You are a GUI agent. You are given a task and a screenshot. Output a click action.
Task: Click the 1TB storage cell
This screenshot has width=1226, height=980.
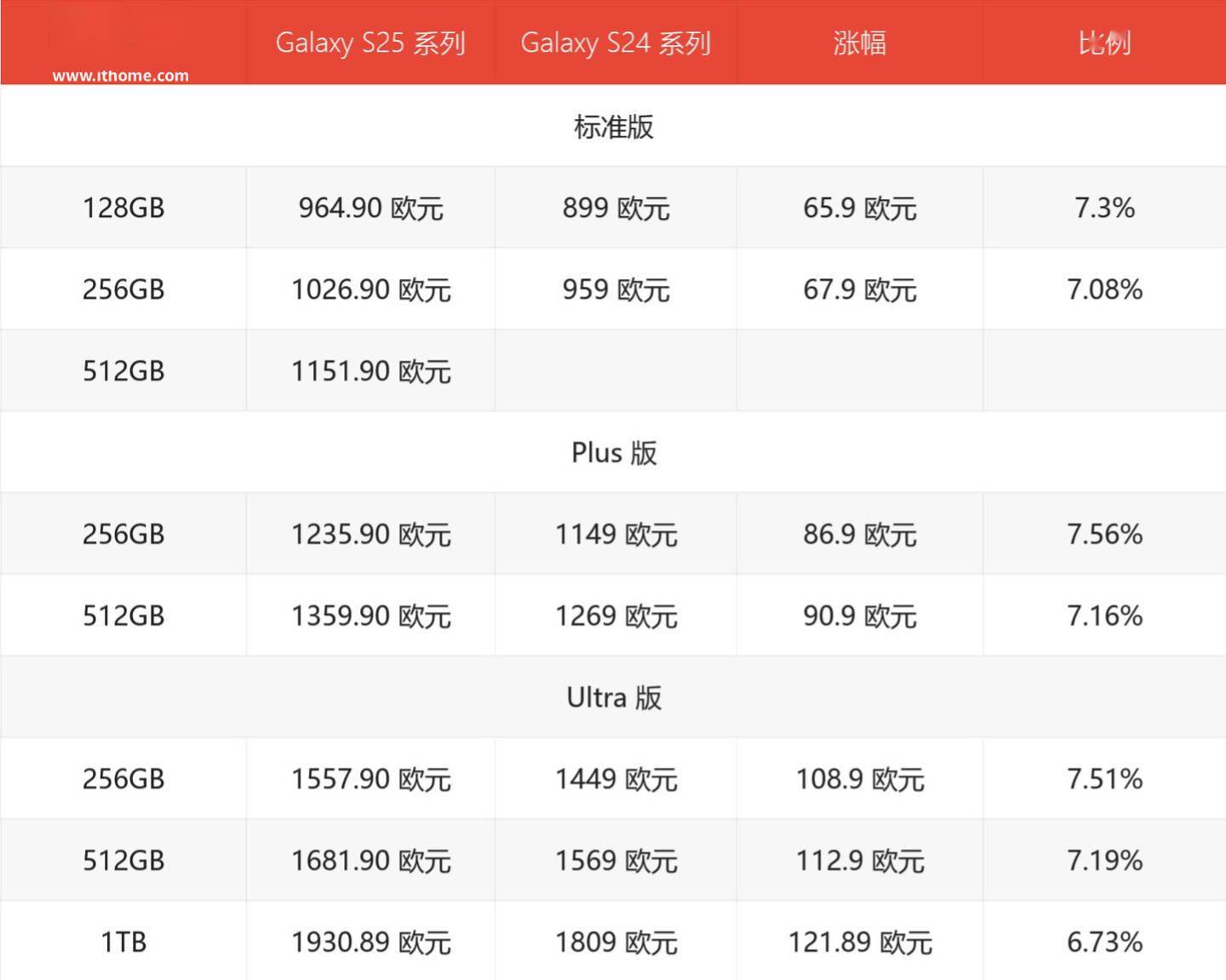(123, 941)
